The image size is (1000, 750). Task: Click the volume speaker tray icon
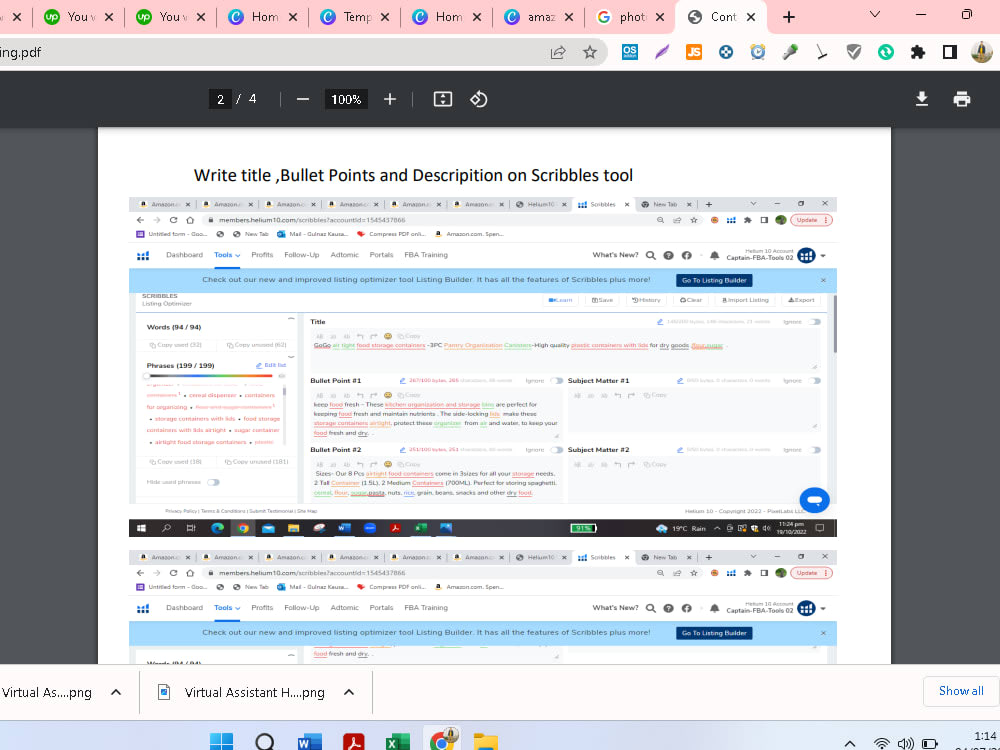click(905, 744)
